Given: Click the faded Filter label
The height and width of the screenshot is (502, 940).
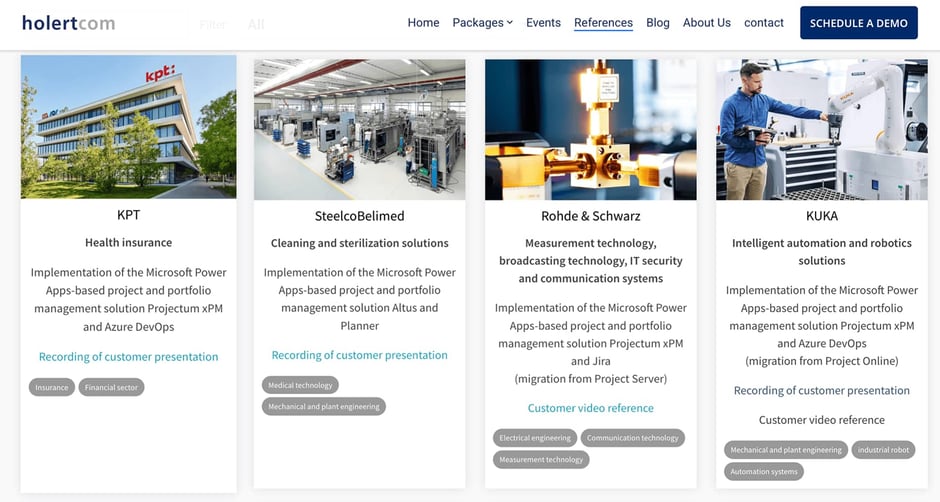Looking at the screenshot, I should tap(212, 25).
